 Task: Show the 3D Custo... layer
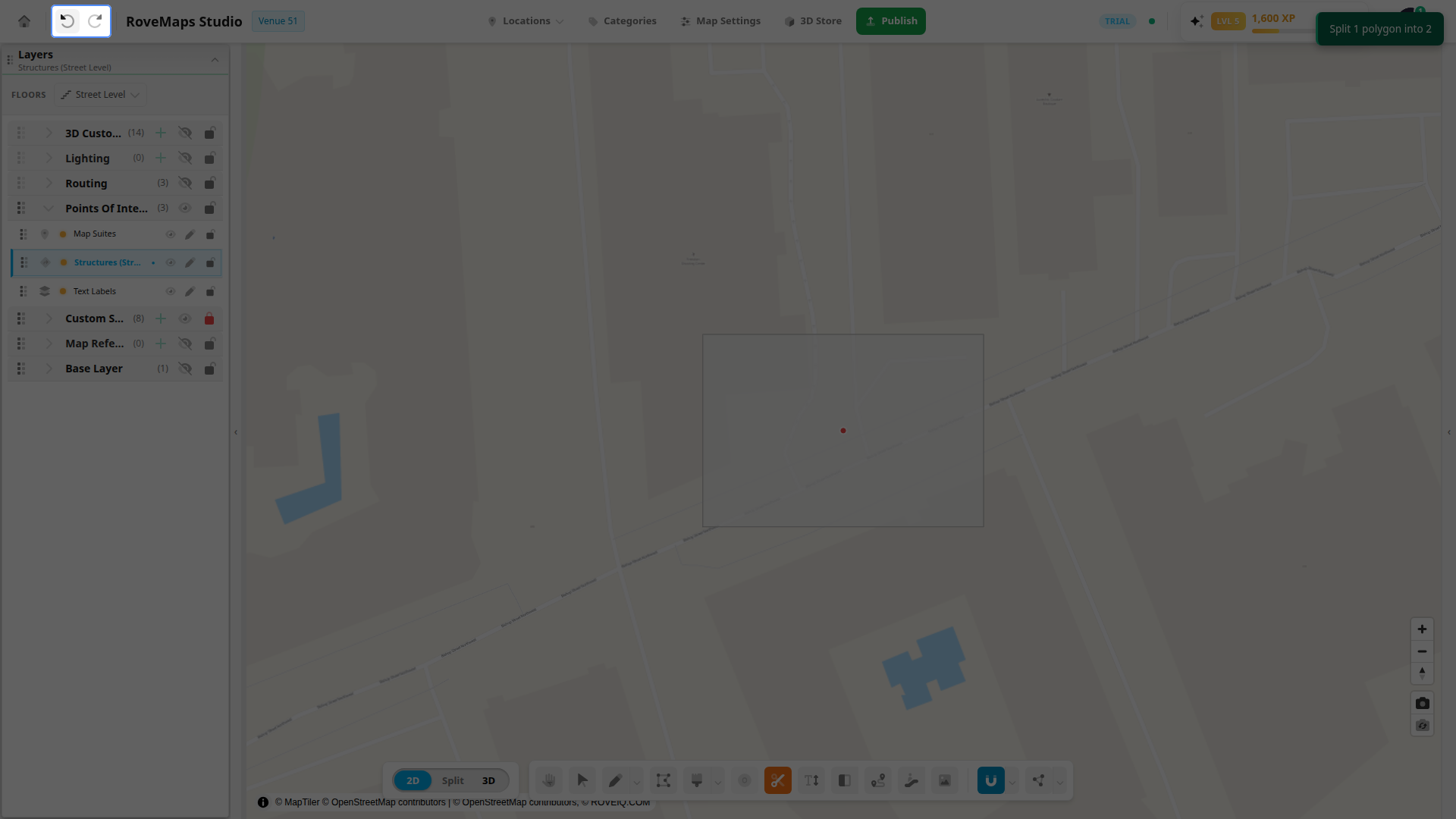click(x=185, y=133)
